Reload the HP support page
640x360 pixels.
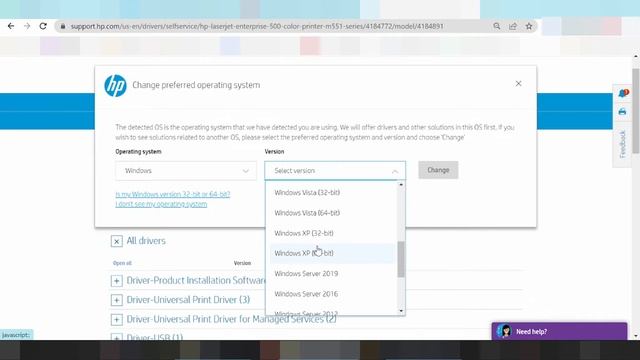(x=43, y=26)
